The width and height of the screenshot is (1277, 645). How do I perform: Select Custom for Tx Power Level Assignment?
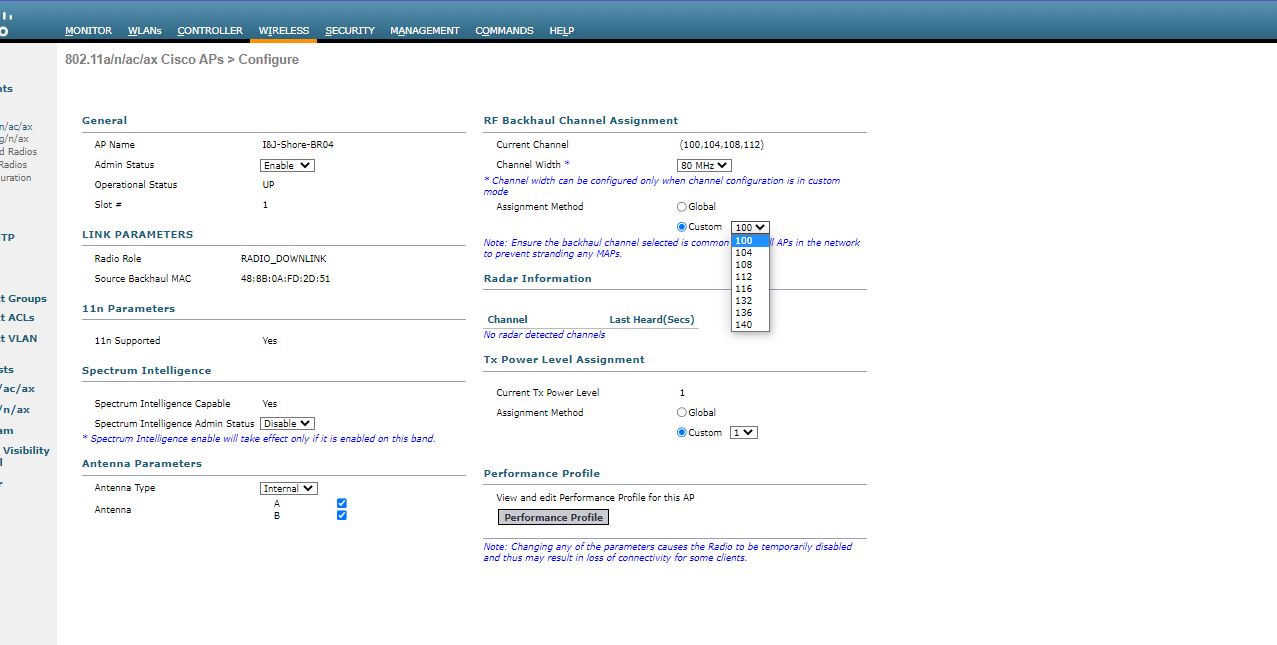681,431
